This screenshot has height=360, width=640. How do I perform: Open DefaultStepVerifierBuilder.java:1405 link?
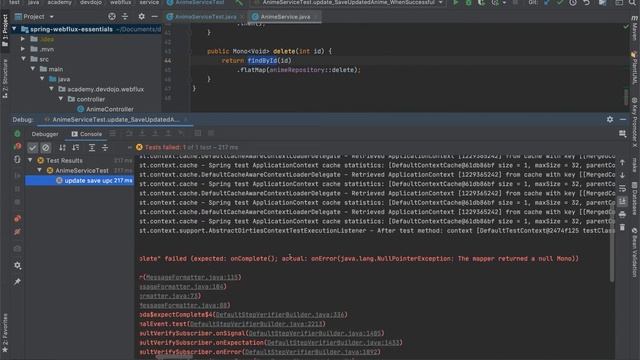pyautogui.click(x=314, y=333)
